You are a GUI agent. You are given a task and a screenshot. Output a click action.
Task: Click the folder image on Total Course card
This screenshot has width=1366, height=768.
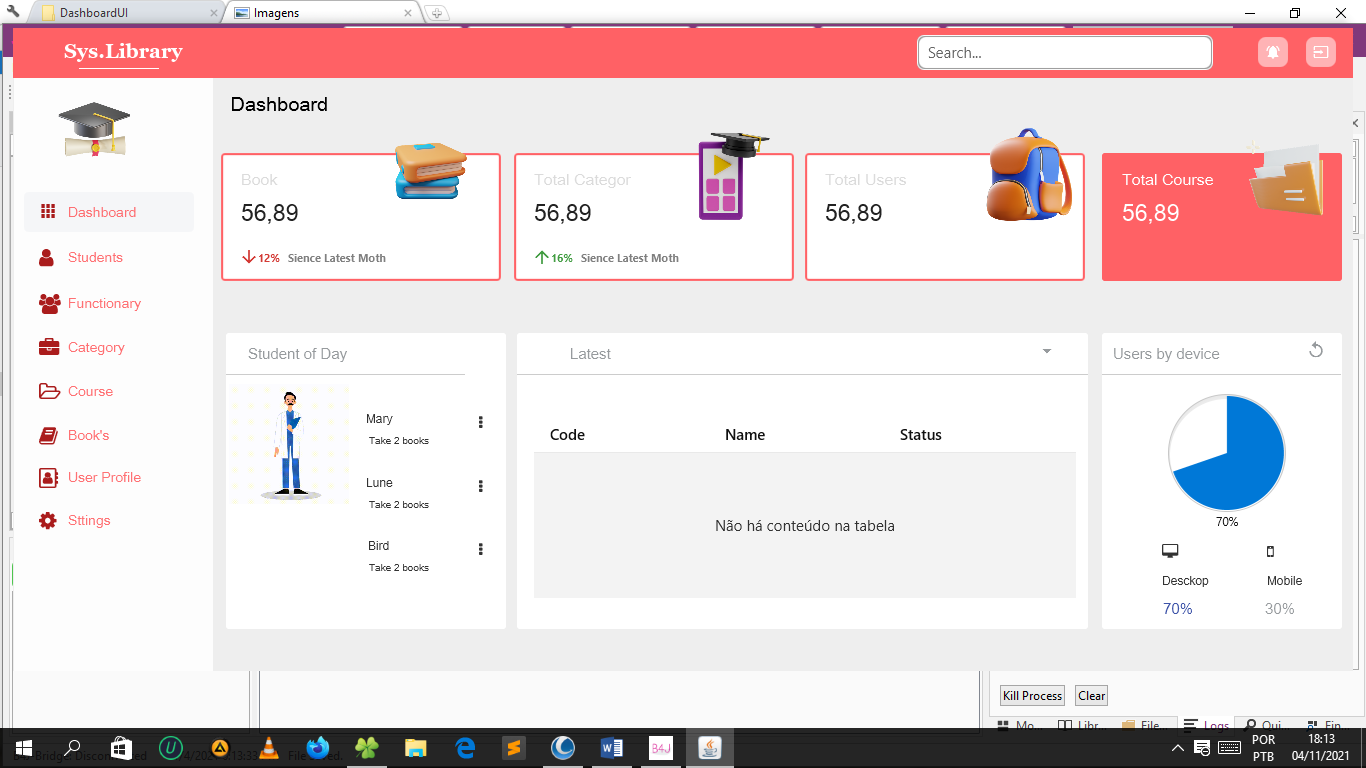pos(1287,179)
